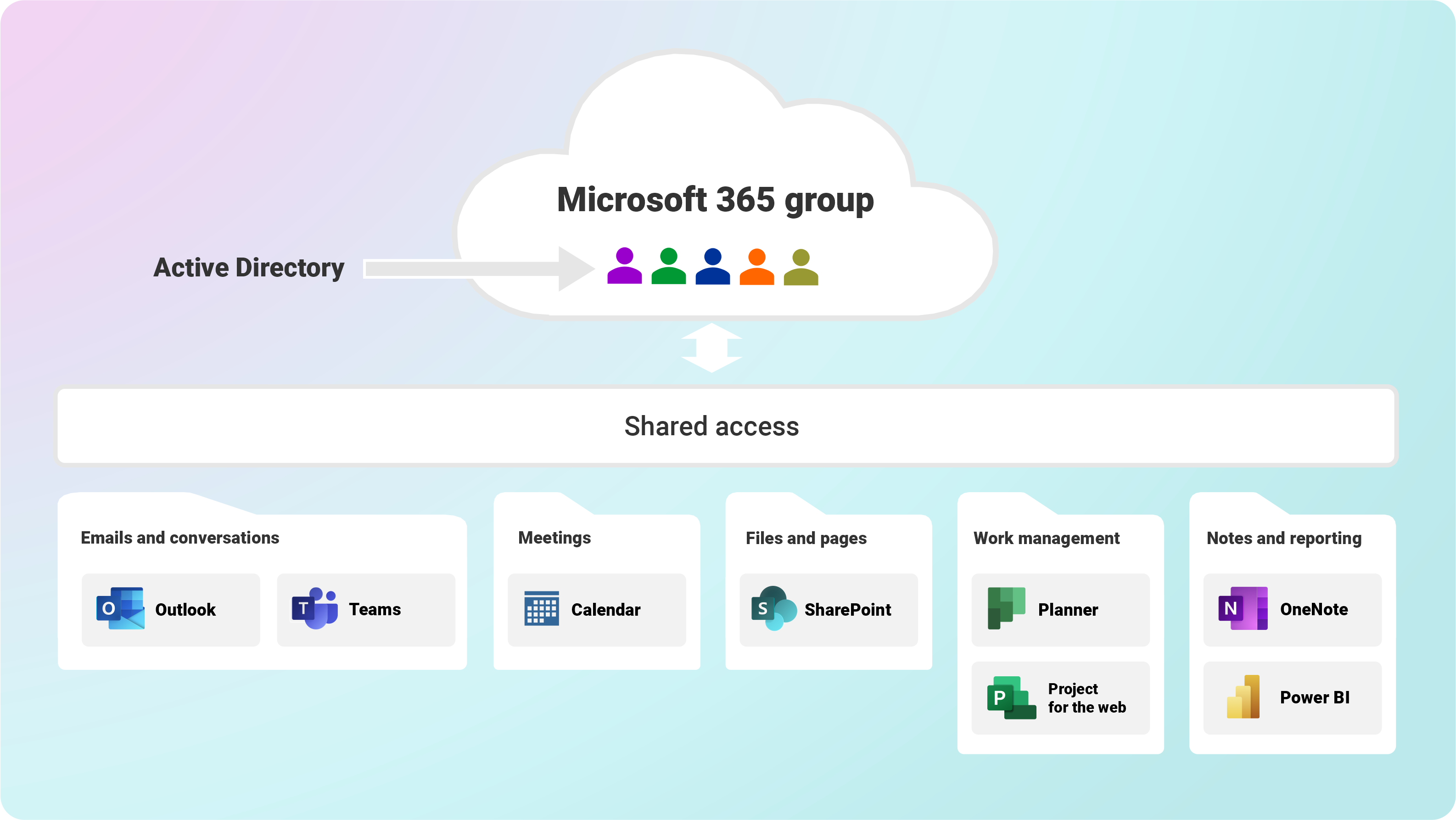The width and height of the screenshot is (1456, 820).
Task: Click the Outlook app icon
Action: [120, 608]
